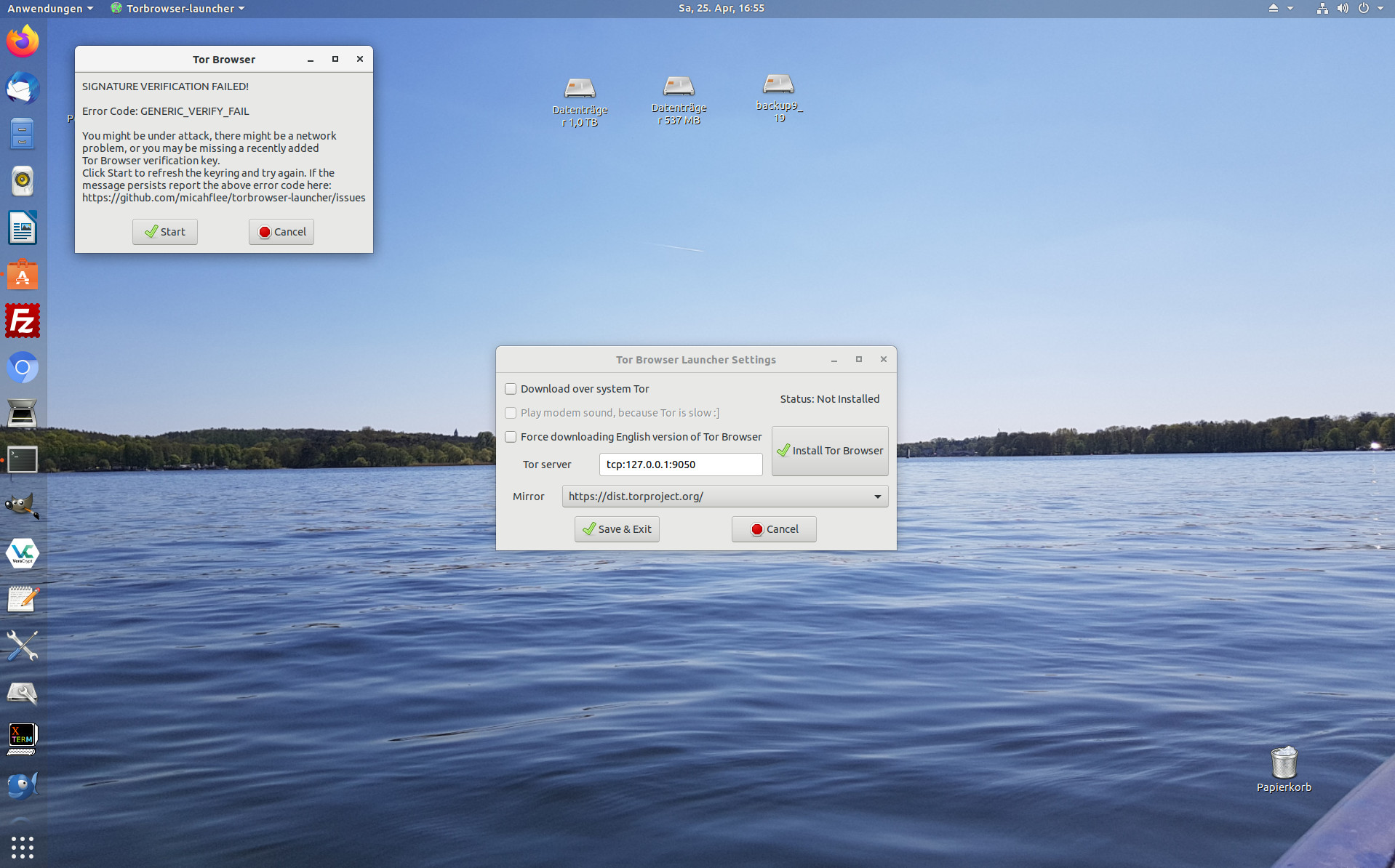Launch FileZilla from the dock
Viewport: 1395px width, 868px height.
(23, 321)
